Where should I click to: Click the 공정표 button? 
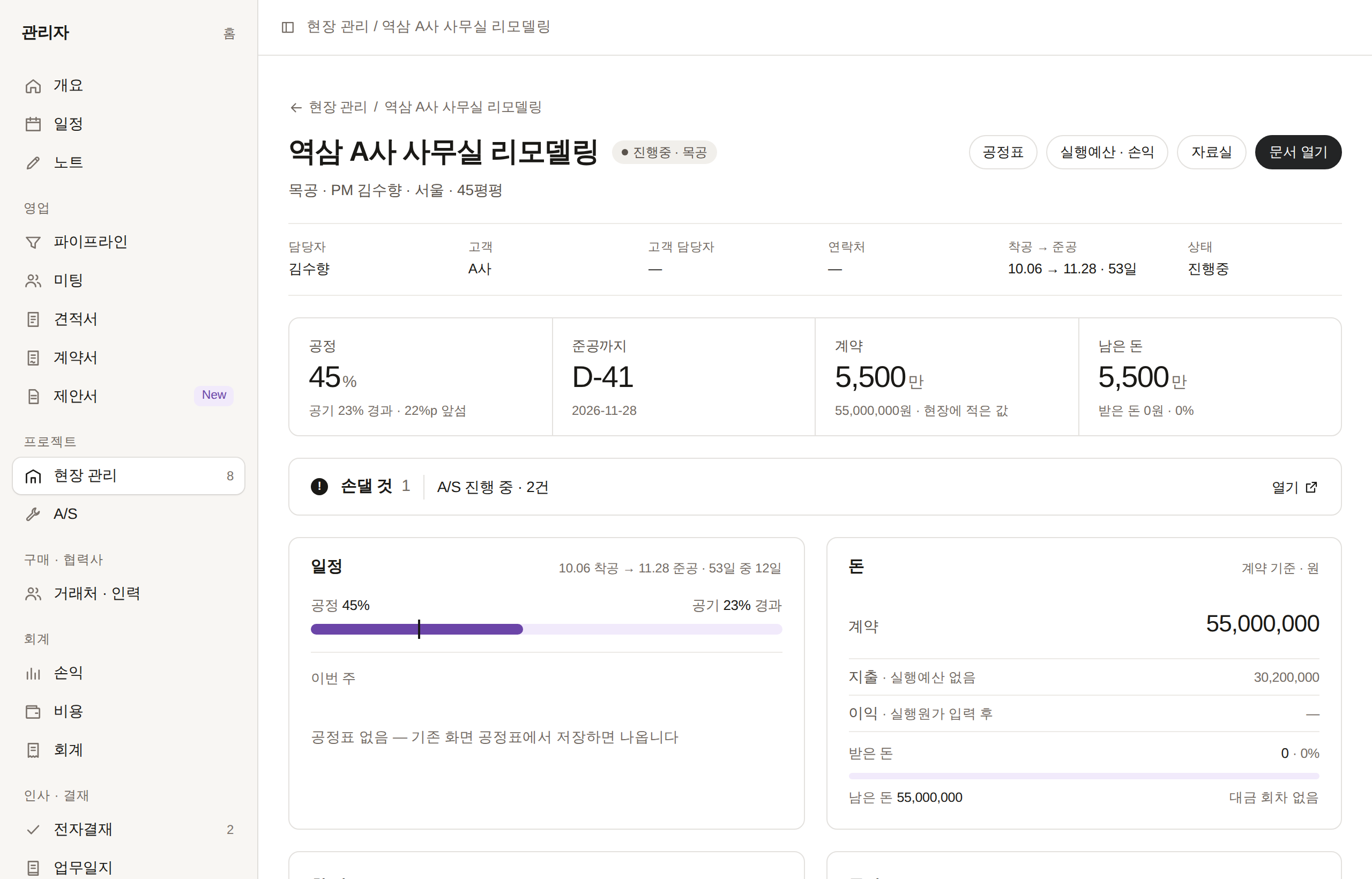[1003, 152]
